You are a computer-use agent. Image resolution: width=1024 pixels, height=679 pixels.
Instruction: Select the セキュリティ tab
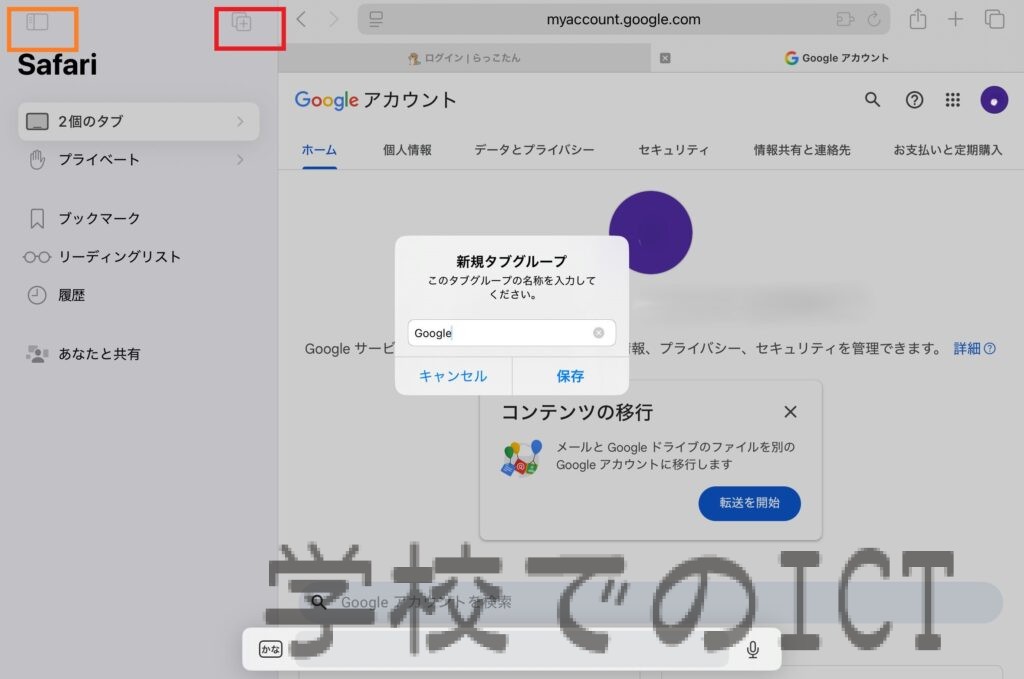(673, 150)
